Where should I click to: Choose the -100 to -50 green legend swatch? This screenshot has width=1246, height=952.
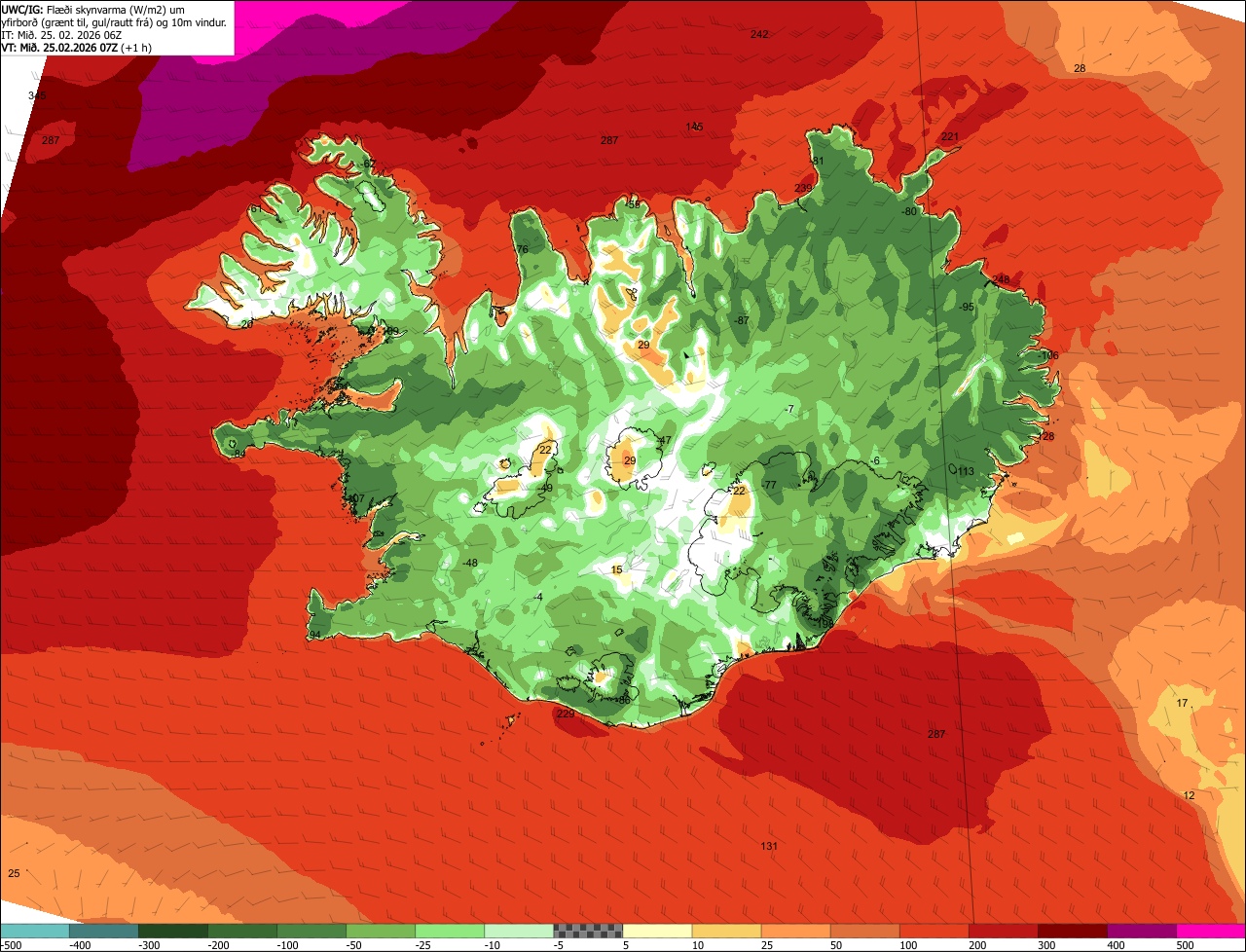point(311,930)
